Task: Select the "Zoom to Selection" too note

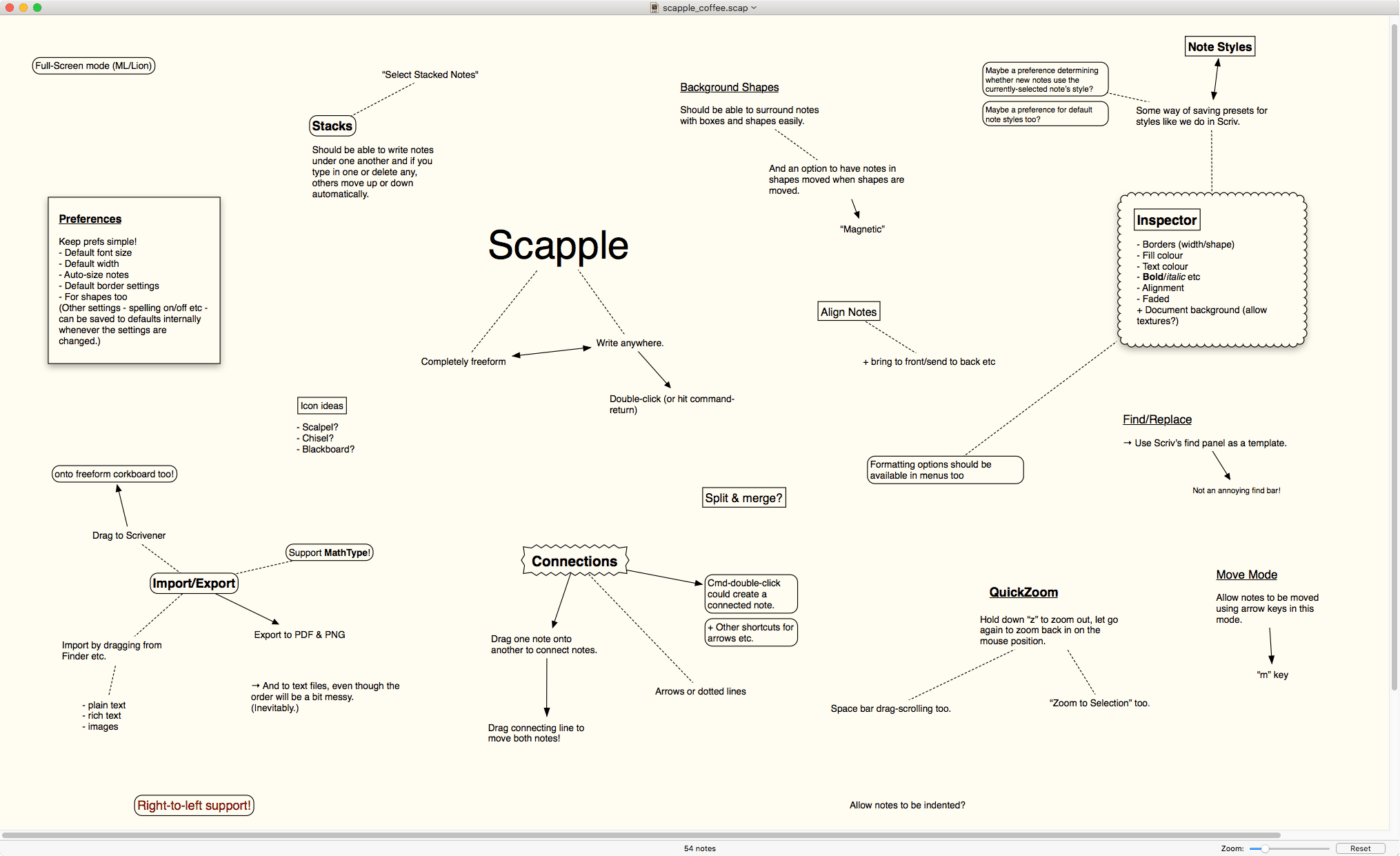Action: click(x=1099, y=703)
